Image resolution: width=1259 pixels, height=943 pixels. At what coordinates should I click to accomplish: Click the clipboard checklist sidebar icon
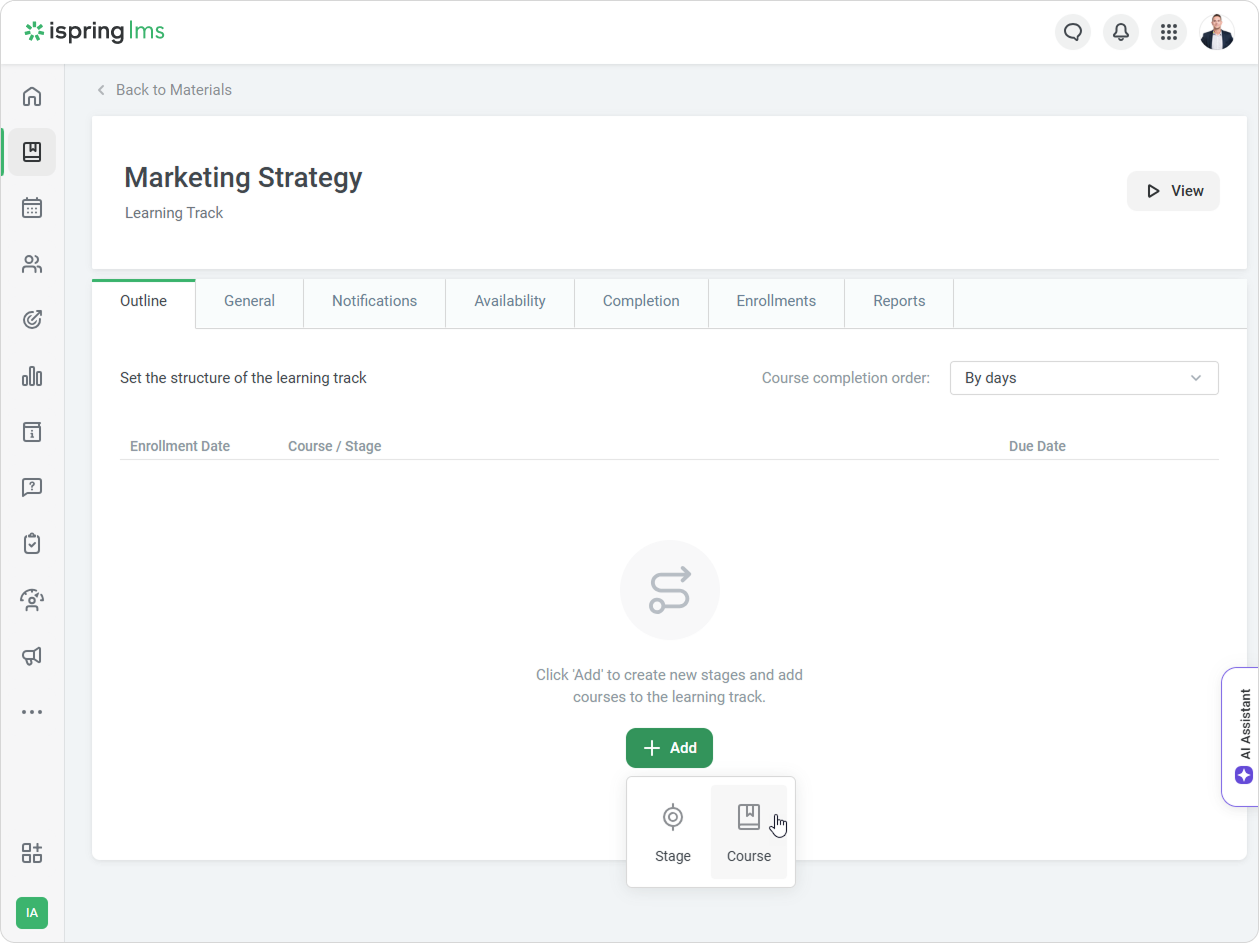point(32,544)
